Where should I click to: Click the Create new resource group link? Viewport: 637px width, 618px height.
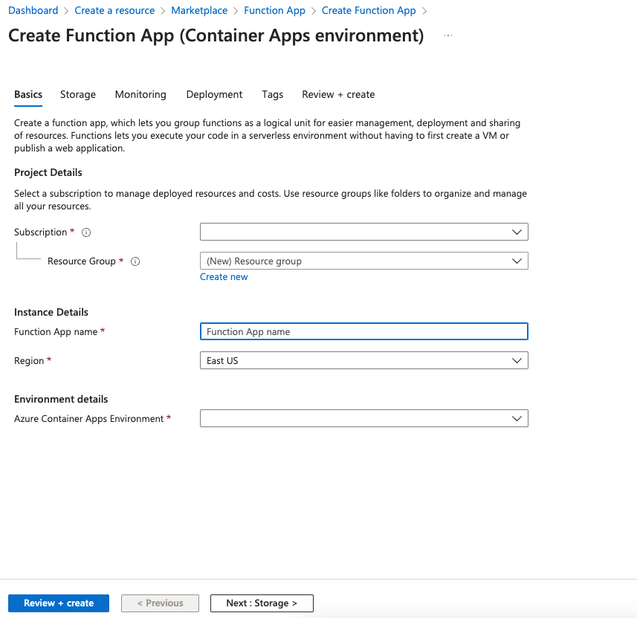[224, 277]
